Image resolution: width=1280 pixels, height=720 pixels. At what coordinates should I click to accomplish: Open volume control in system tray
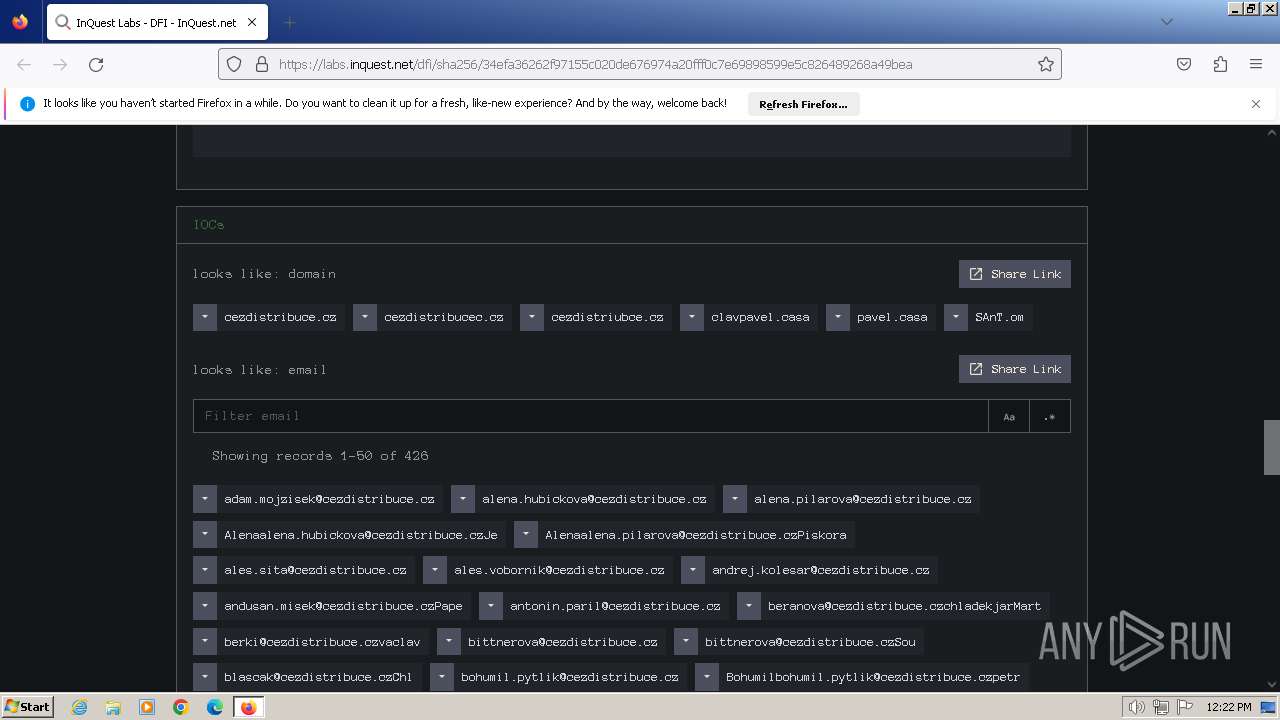[1137, 707]
